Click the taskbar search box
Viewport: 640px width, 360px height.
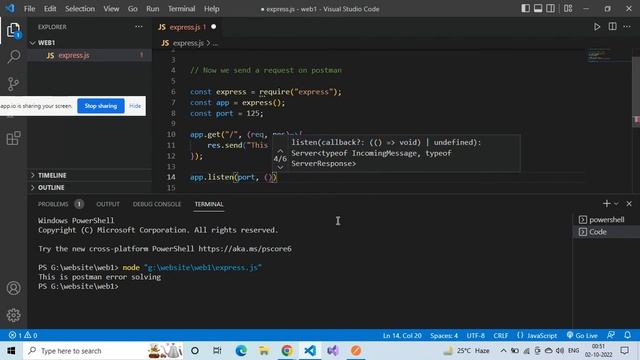click(x=103, y=351)
